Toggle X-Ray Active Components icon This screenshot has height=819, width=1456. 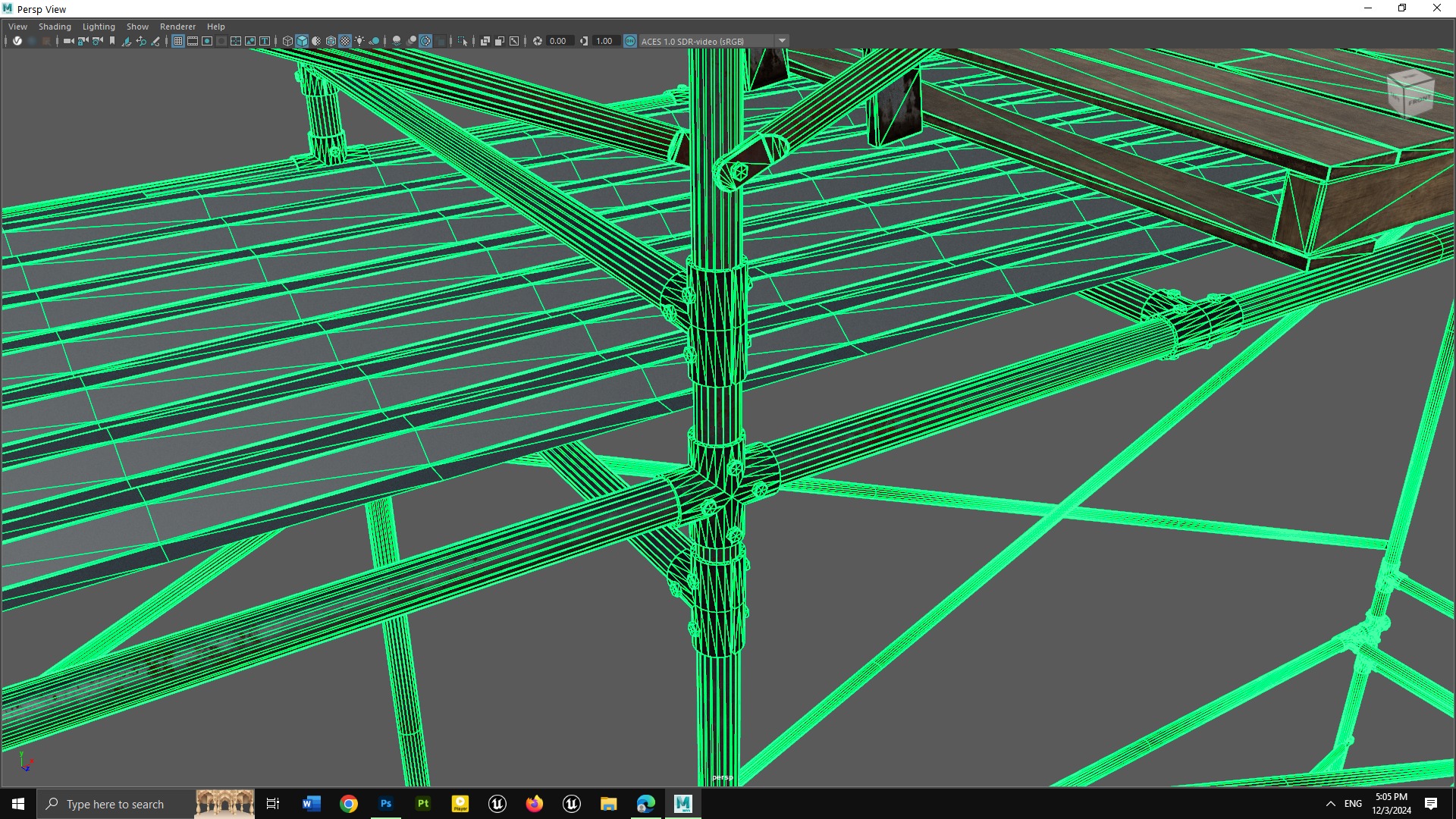500,41
